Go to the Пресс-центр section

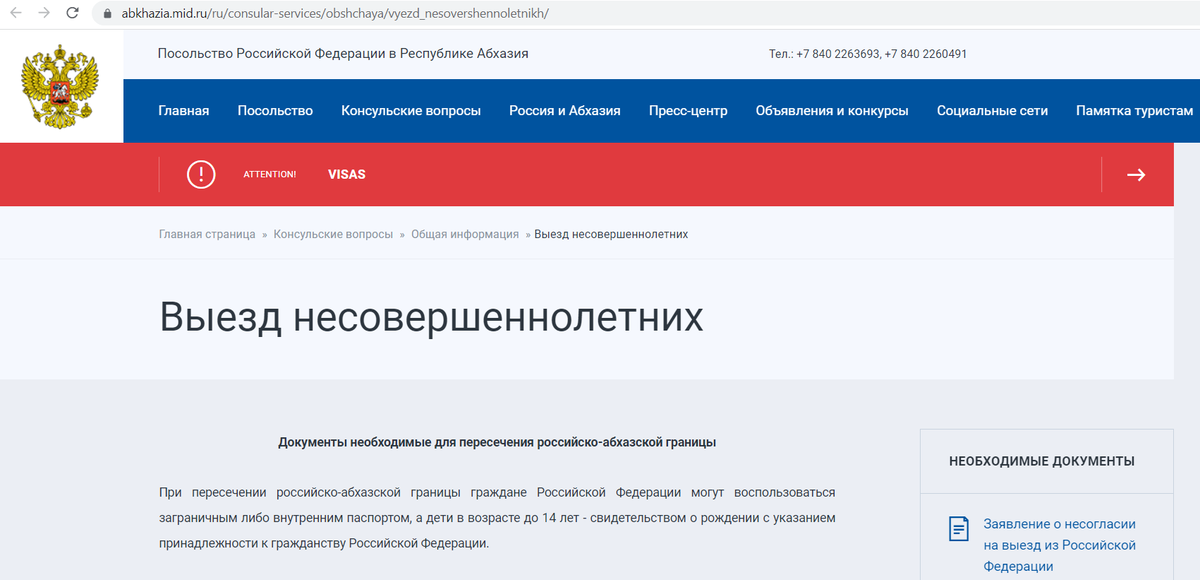688,111
